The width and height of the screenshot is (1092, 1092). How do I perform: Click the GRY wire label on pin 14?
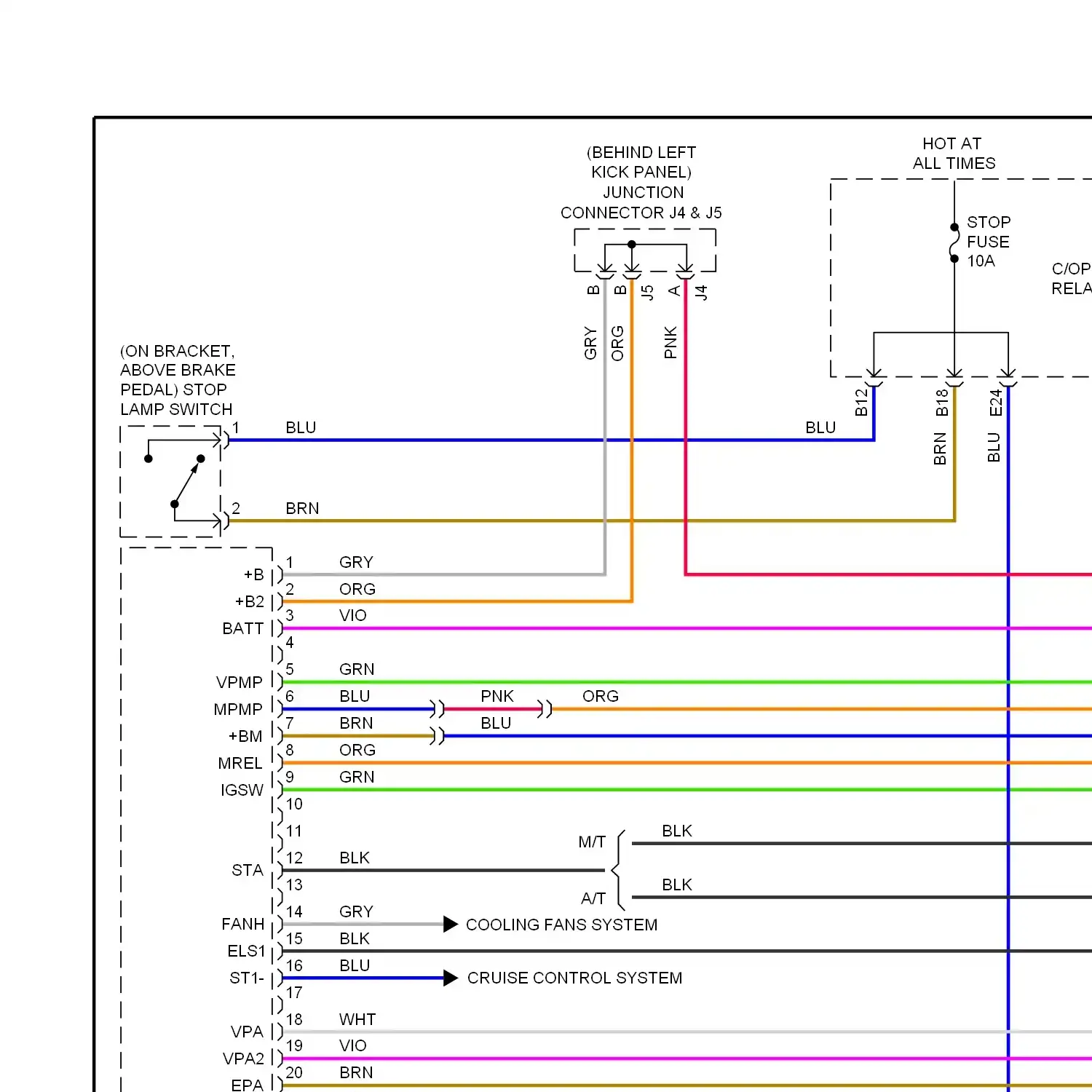coord(356,912)
